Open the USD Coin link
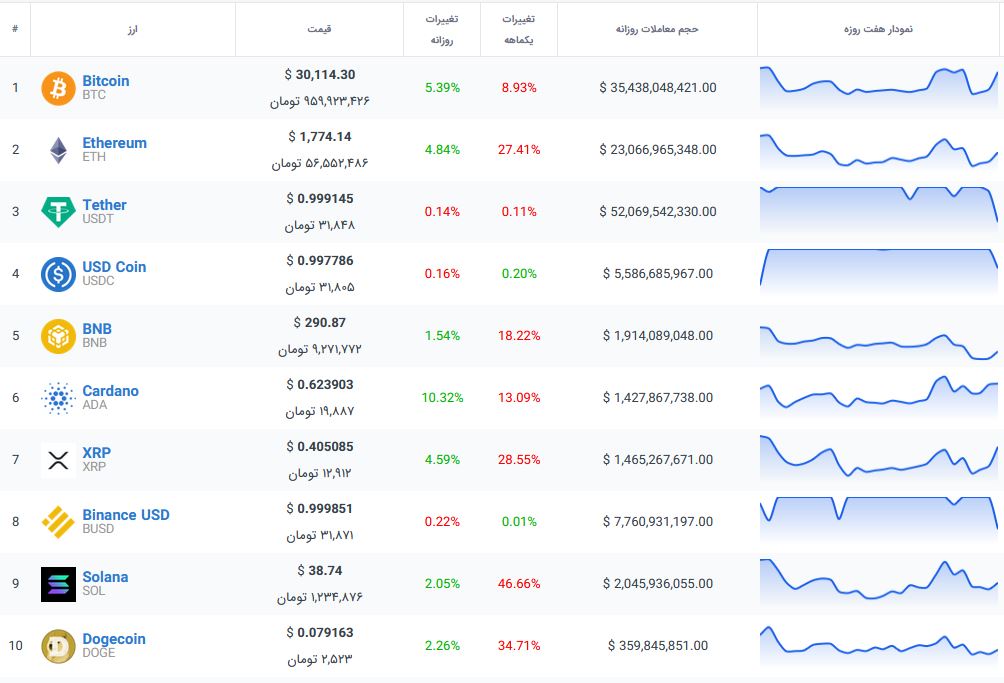Screen dimensions: 1004x683 click(x=114, y=267)
